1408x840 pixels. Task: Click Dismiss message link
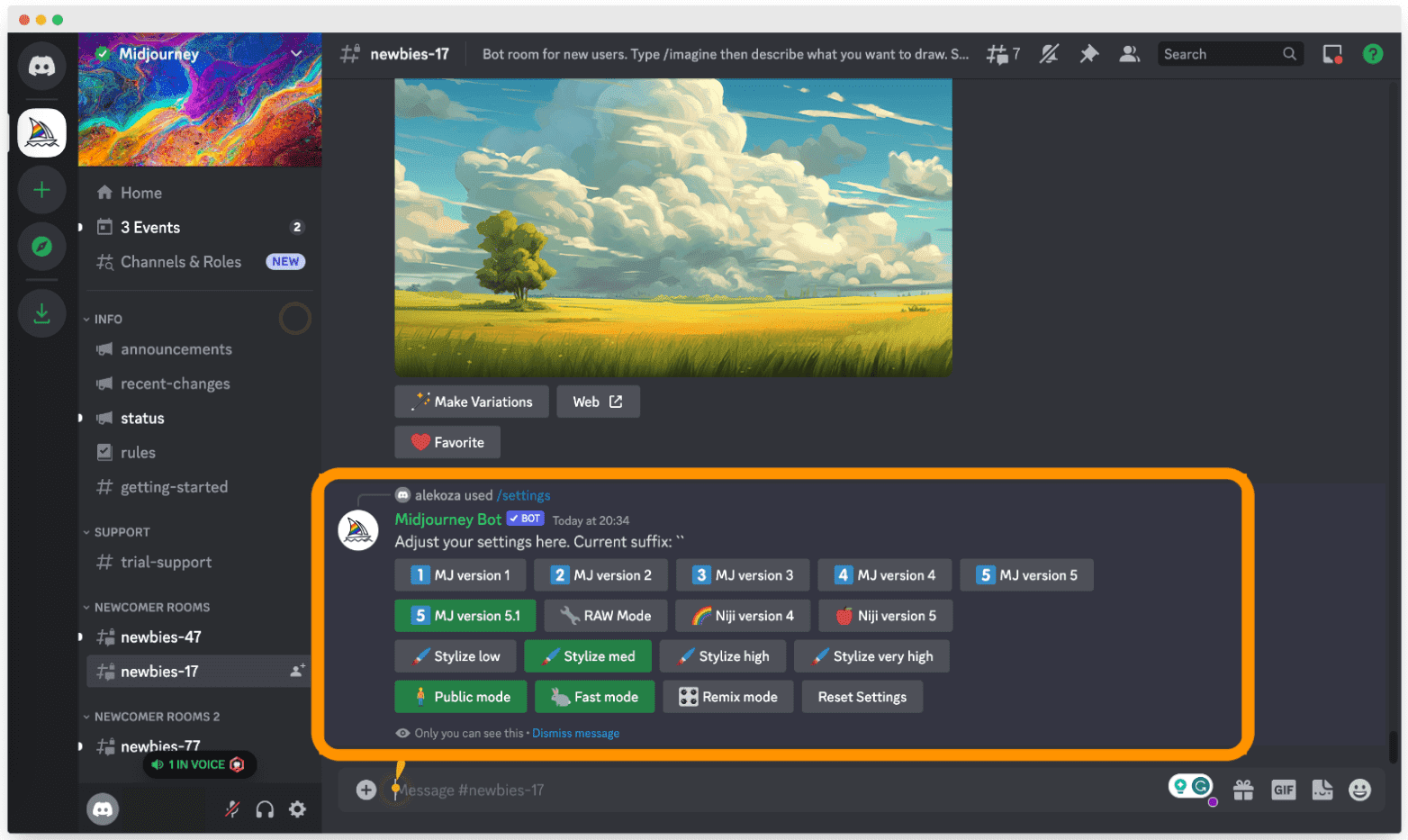[x=575, y=733]
